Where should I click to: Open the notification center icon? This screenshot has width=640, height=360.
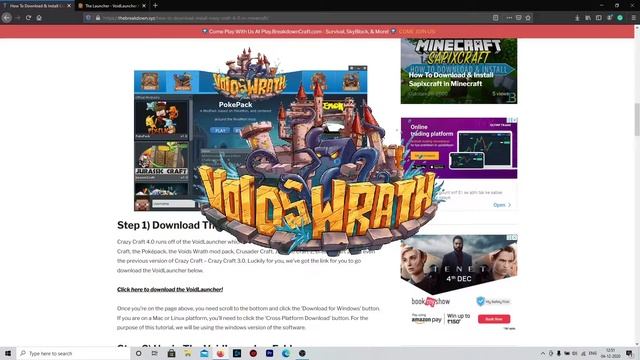[x=629, y=353]
